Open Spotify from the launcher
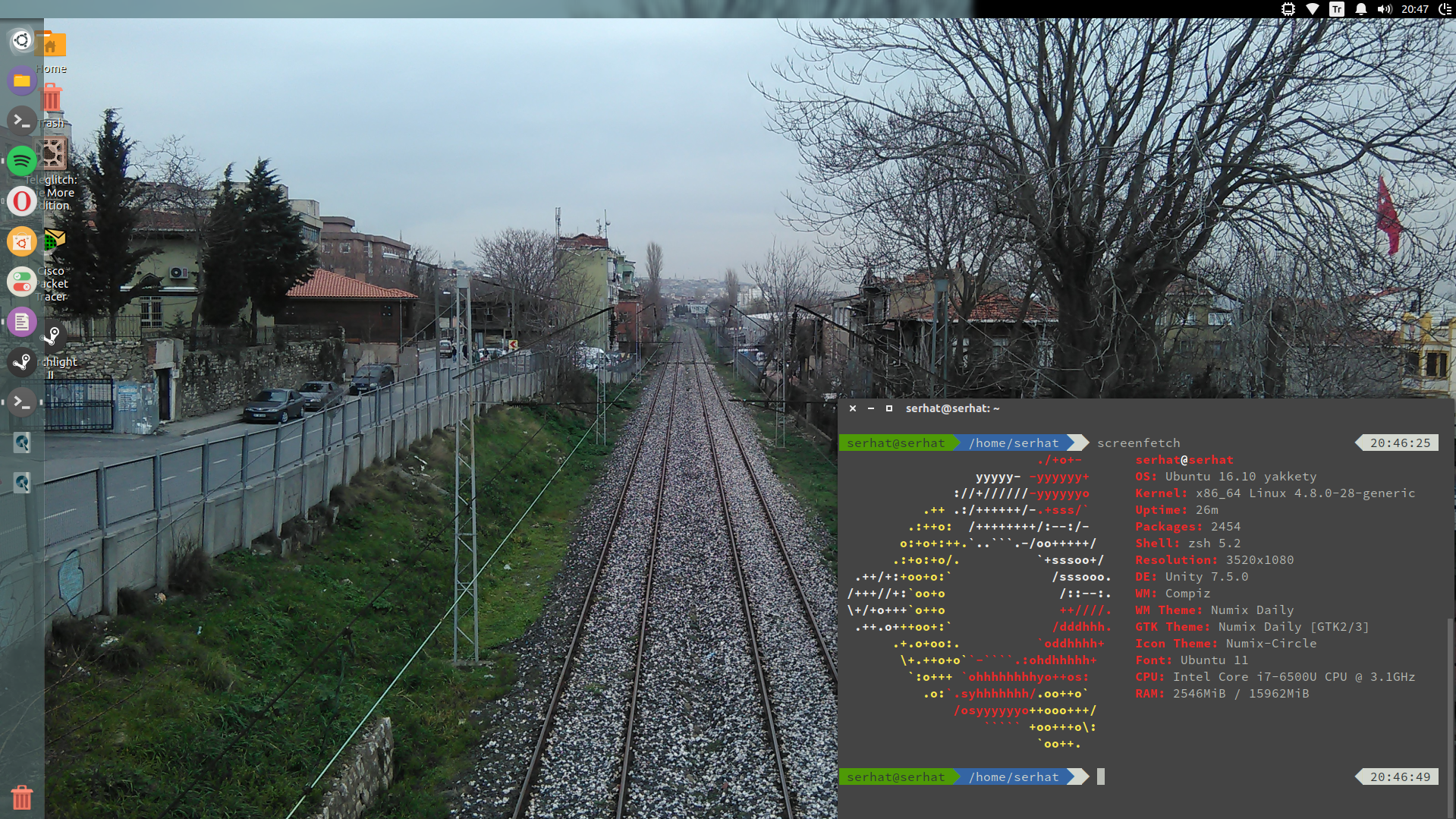 pyautogui.click(x=22, y=161)
